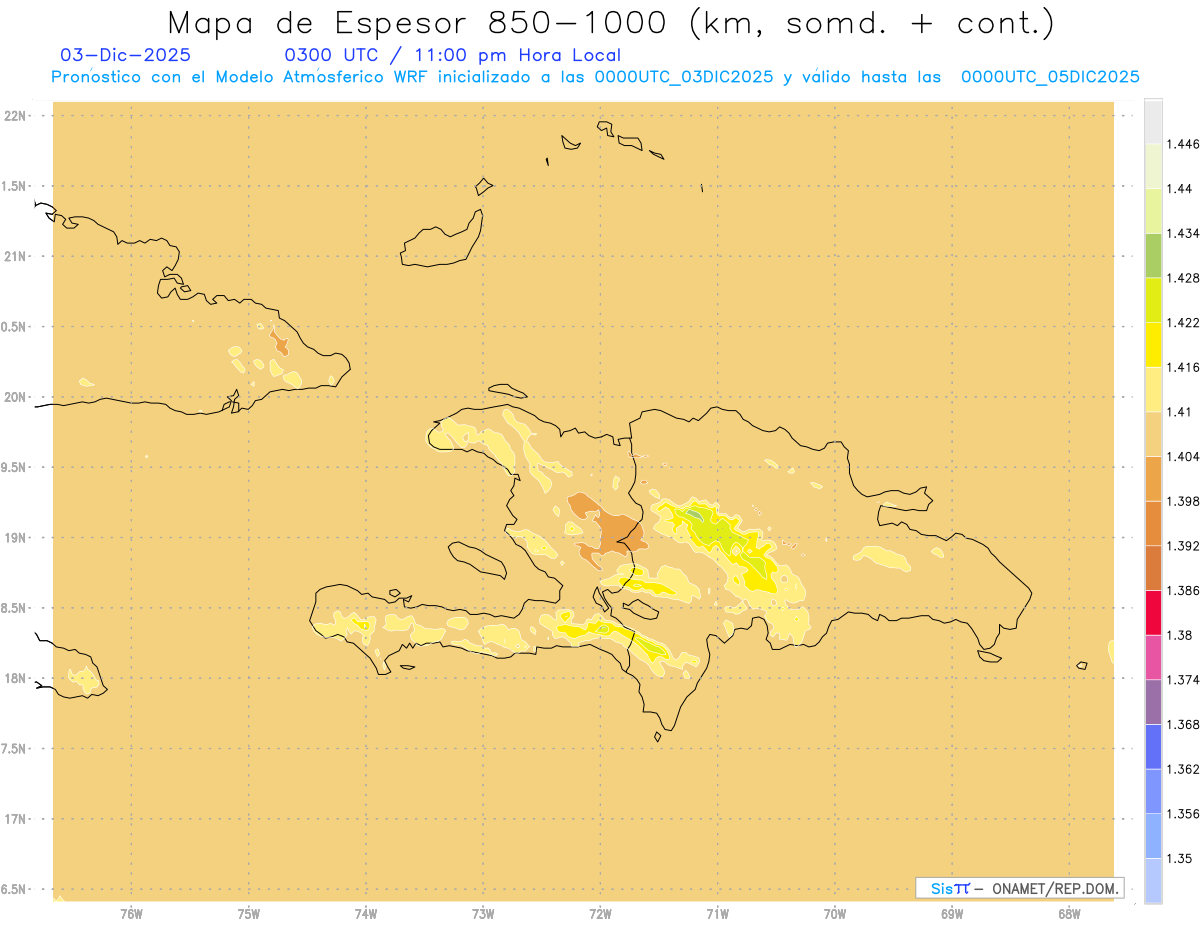Viewport: 1200px width, 927px height.
Task: Click the 1.398 legend value
Action: point(1185,501)
